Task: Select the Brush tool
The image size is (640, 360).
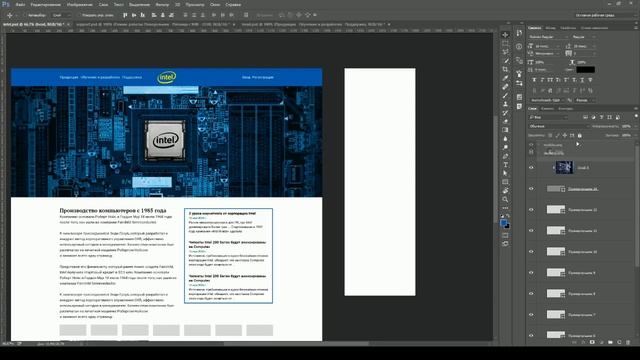Action: 505,95
